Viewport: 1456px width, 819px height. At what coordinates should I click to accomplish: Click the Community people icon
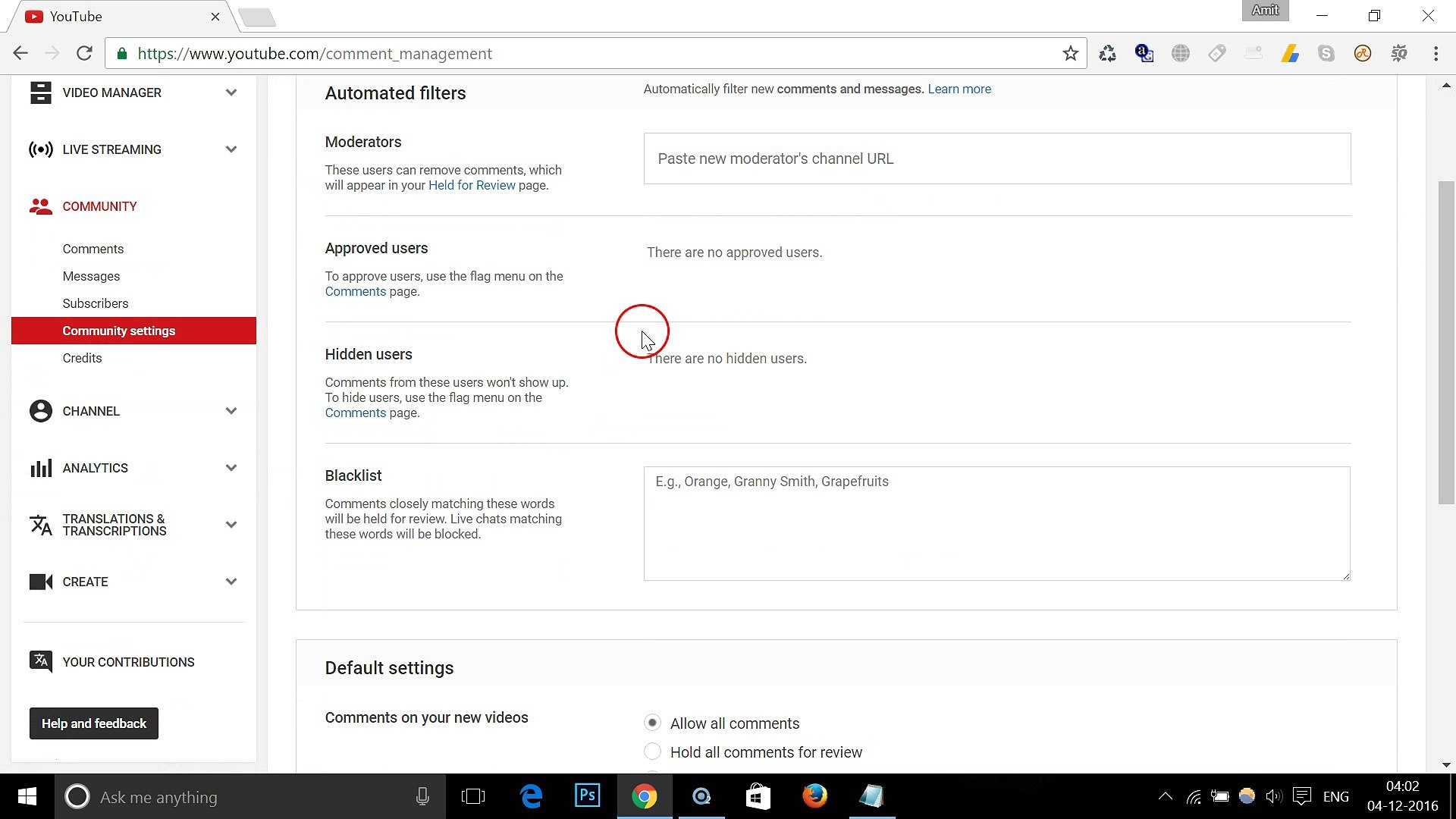40,206
